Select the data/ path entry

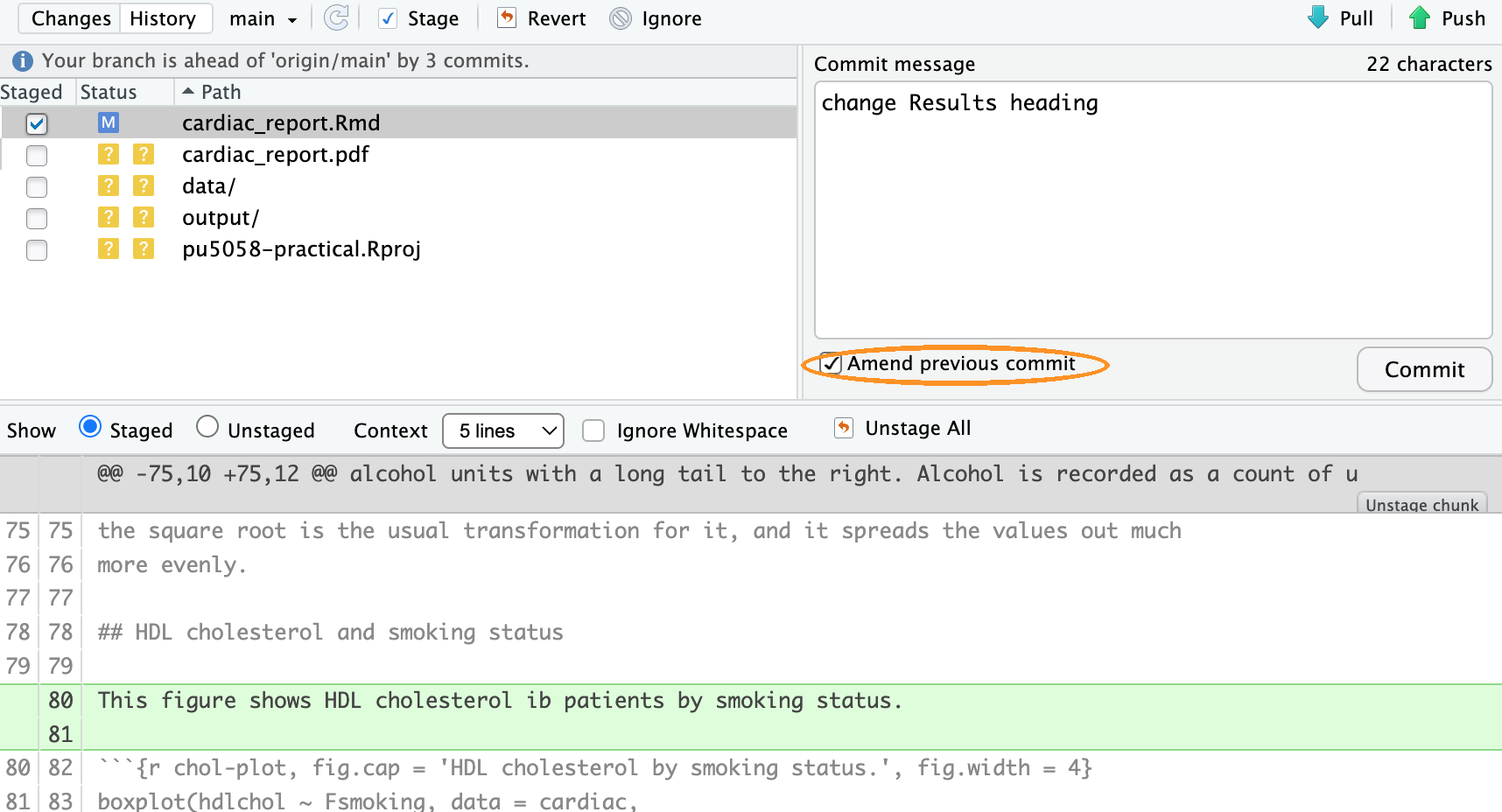[208, 185]
